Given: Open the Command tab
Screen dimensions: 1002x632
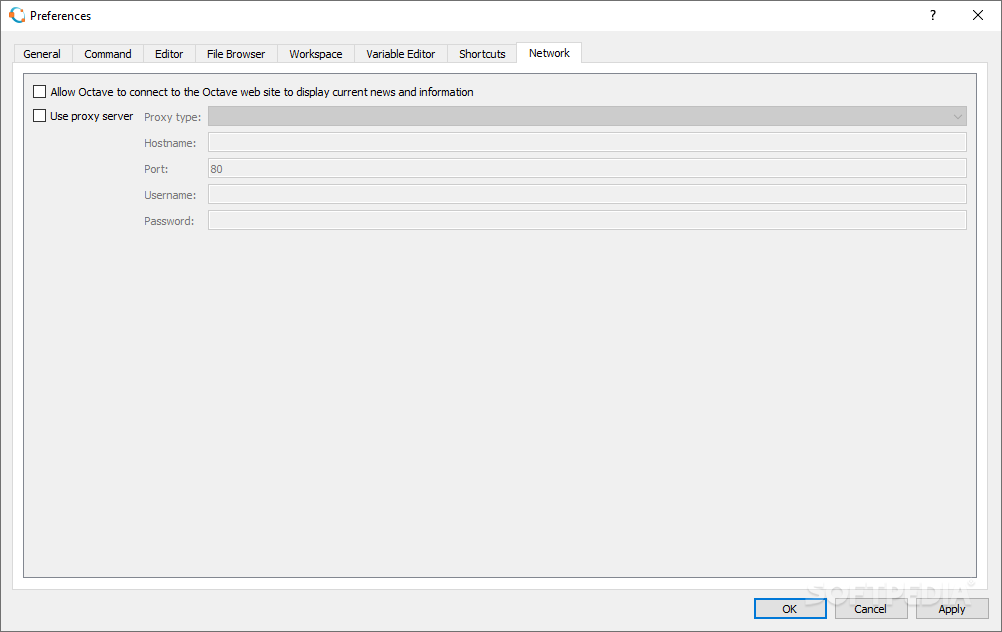Looking at the screenshot, I should point(108,54).
